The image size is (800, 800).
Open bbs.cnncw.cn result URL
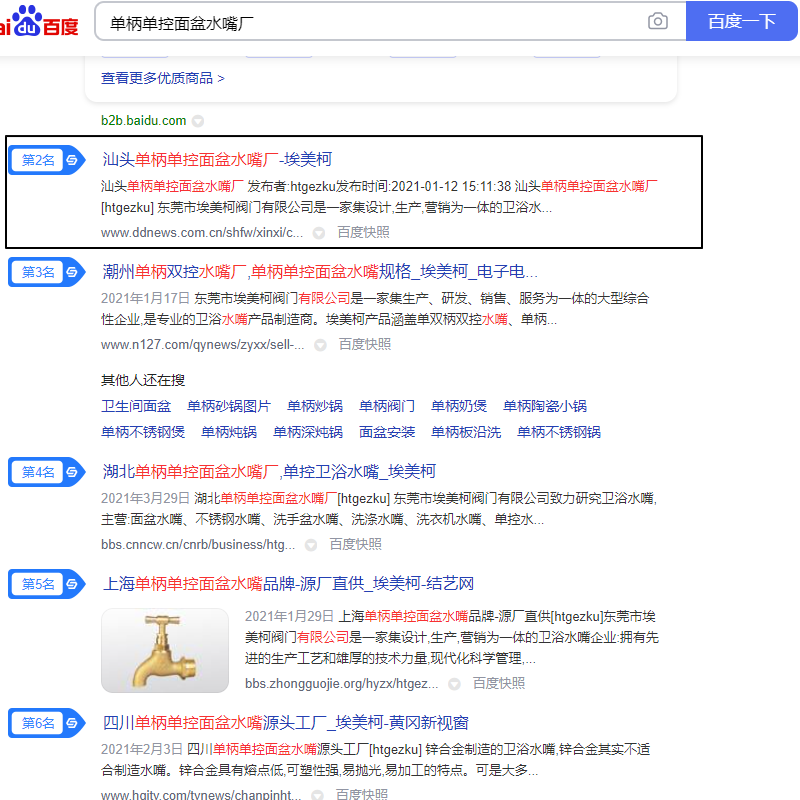(198, 545)
